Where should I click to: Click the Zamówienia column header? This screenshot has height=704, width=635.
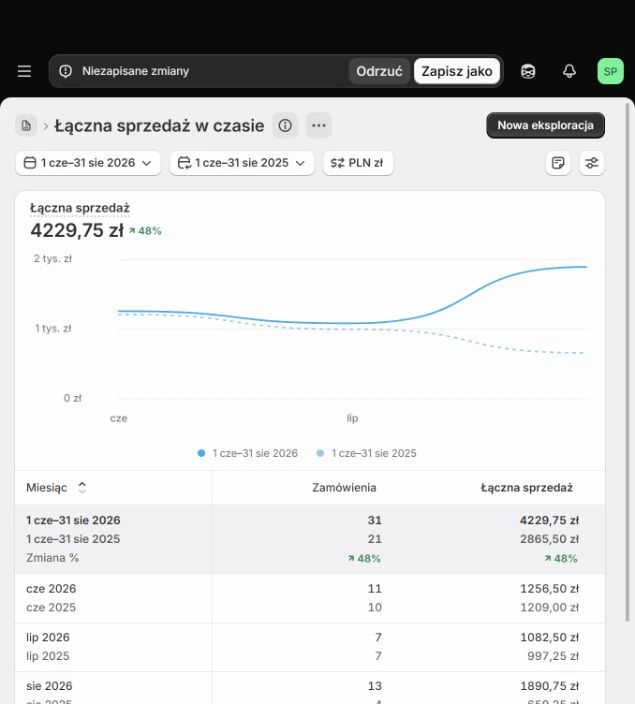pyautogui.click(x=344, y=488)
